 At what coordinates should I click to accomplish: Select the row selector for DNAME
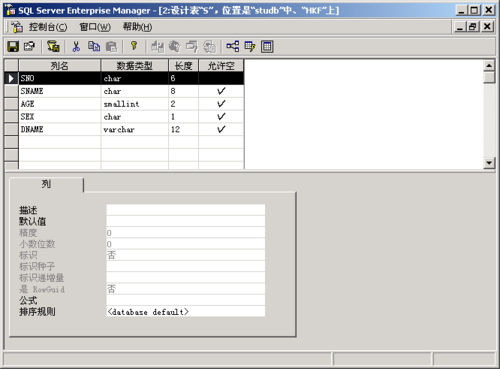[11, 129]
